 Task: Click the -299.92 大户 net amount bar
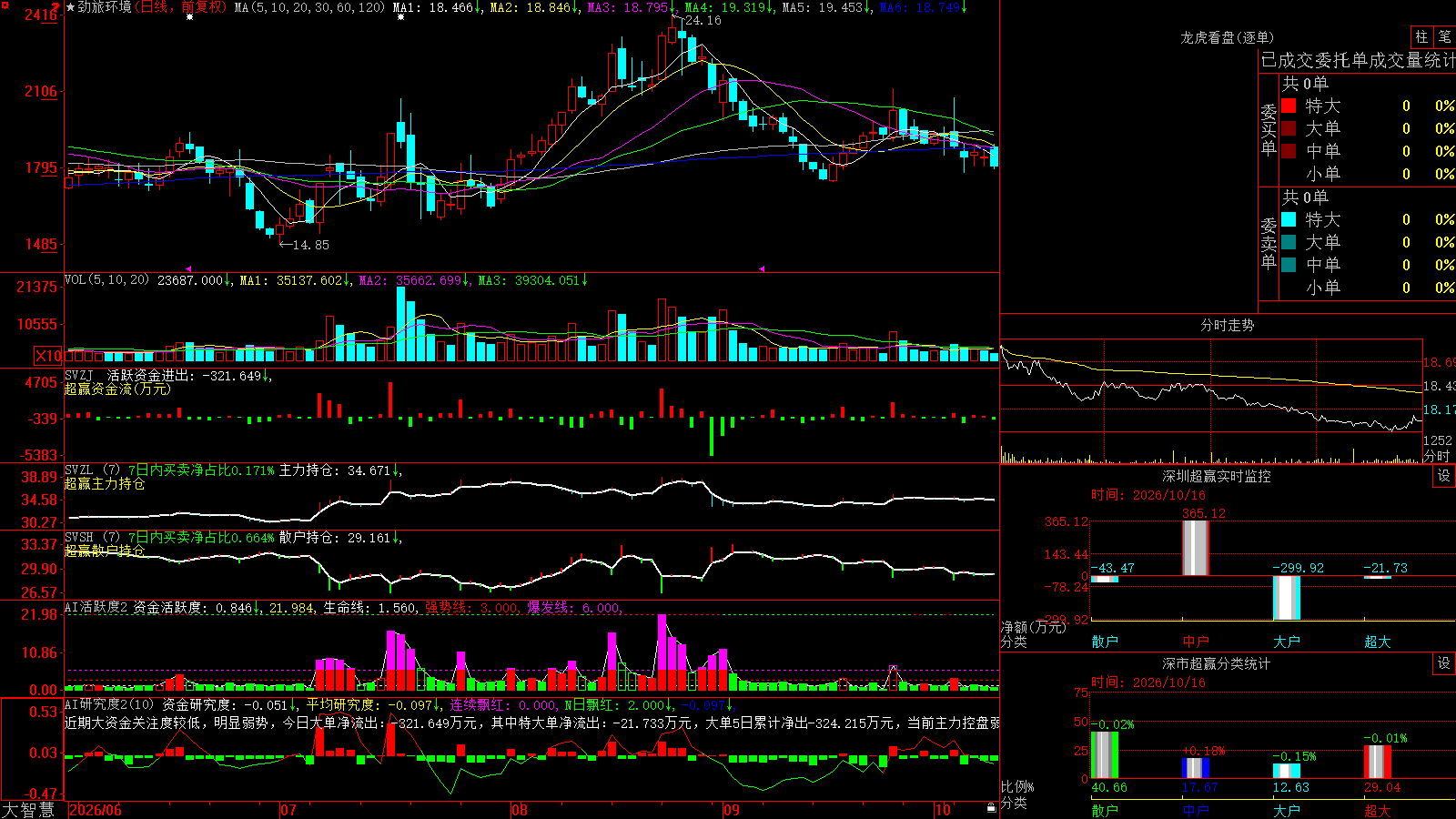(1286, 598)
